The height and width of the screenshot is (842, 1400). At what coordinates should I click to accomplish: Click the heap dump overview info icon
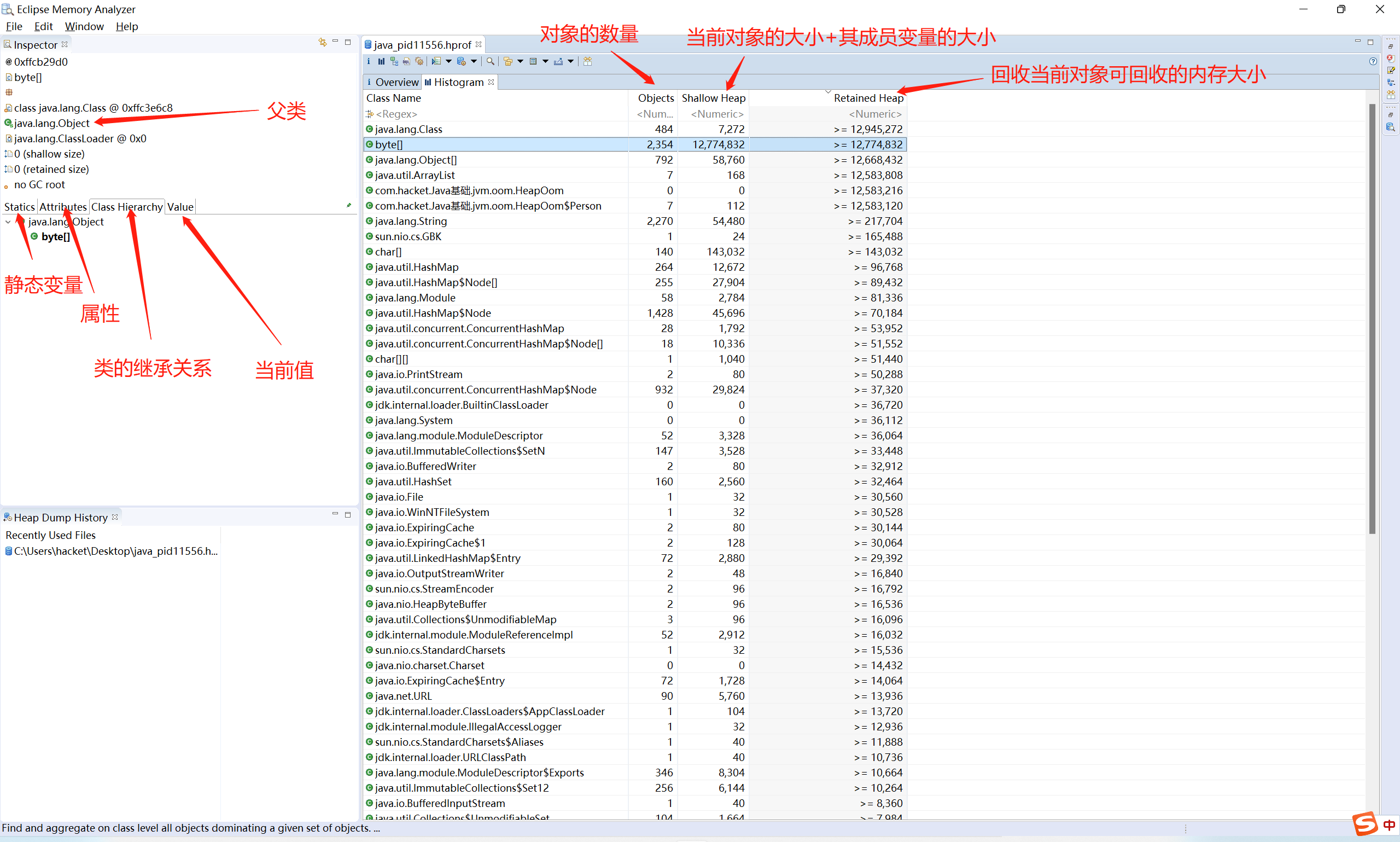pyautogui.click(x=369, y=61)
